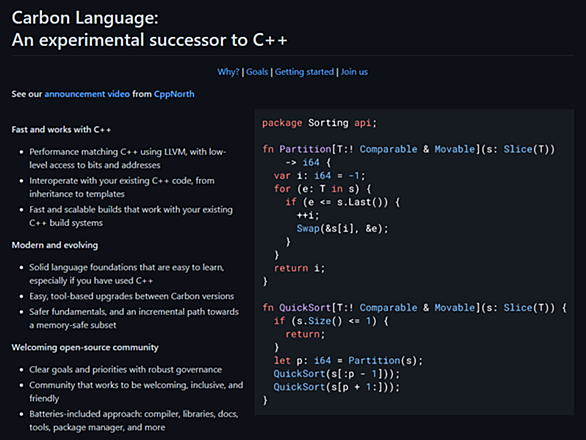This screenshot has height=440, width=586.
Task: Click the LLVM performance bullet point
Action: click(x=127, y=159)
